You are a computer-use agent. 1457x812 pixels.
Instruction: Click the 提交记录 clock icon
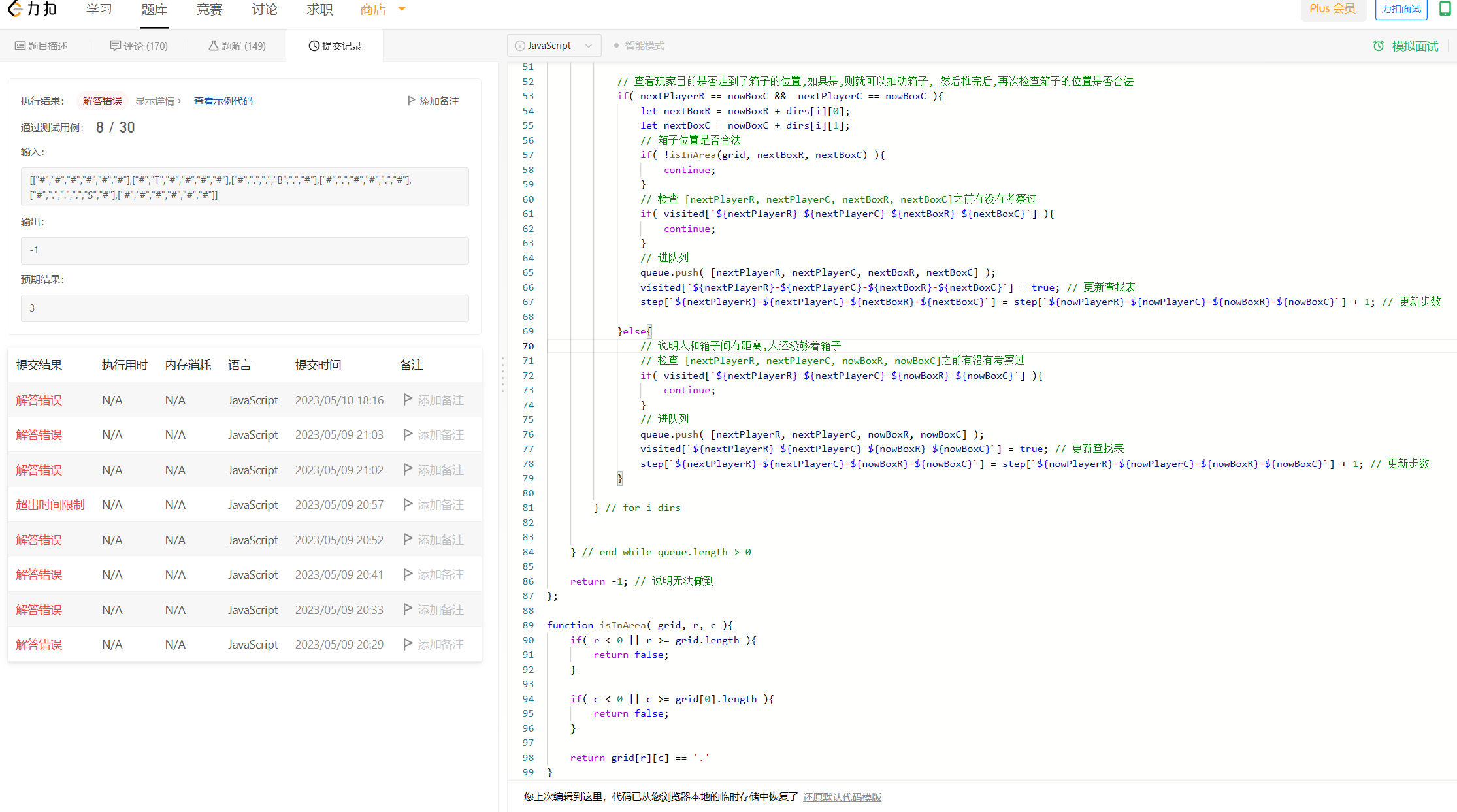coord(314,46)
